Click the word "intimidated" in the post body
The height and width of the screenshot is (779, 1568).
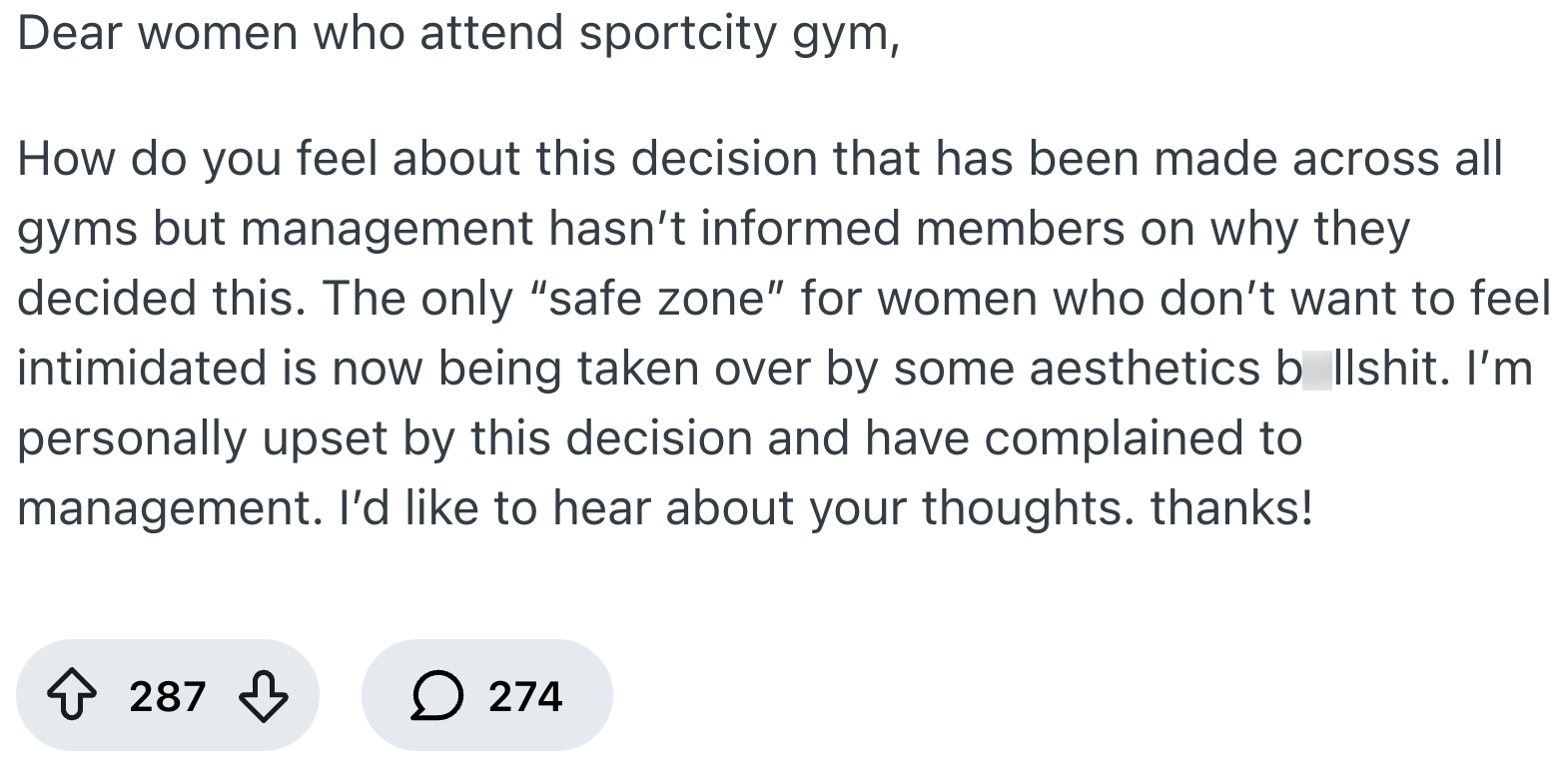pyautogui.click(x=142, y=369)
